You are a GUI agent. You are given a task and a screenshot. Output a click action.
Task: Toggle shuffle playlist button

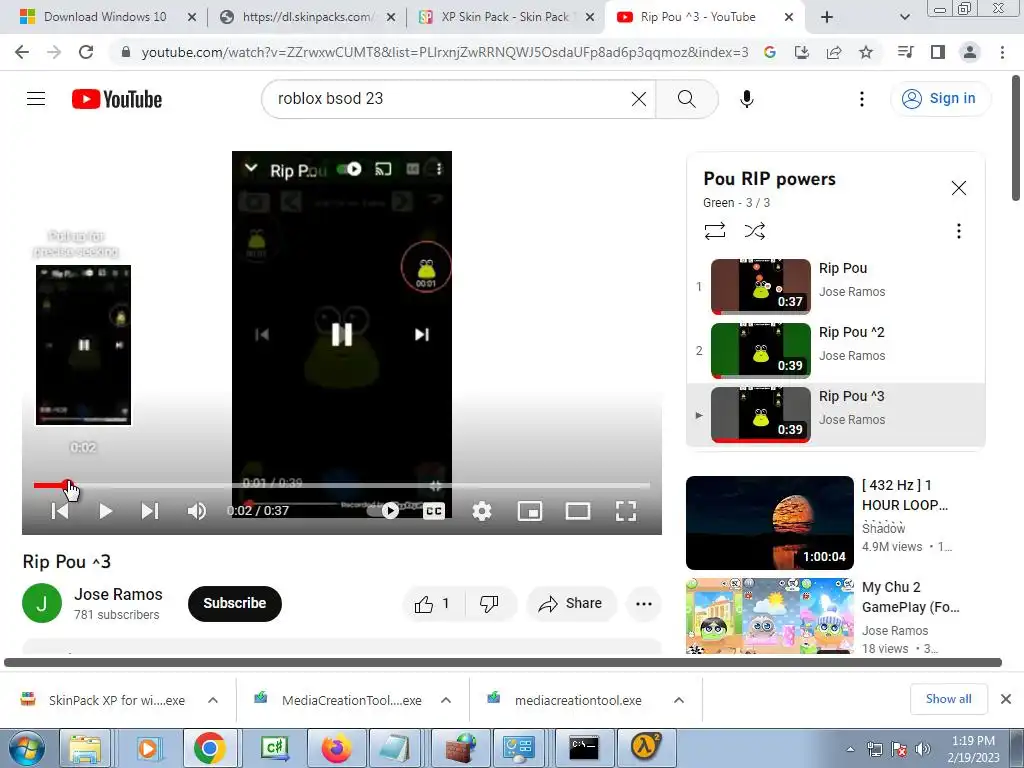(x=755, y=231)
